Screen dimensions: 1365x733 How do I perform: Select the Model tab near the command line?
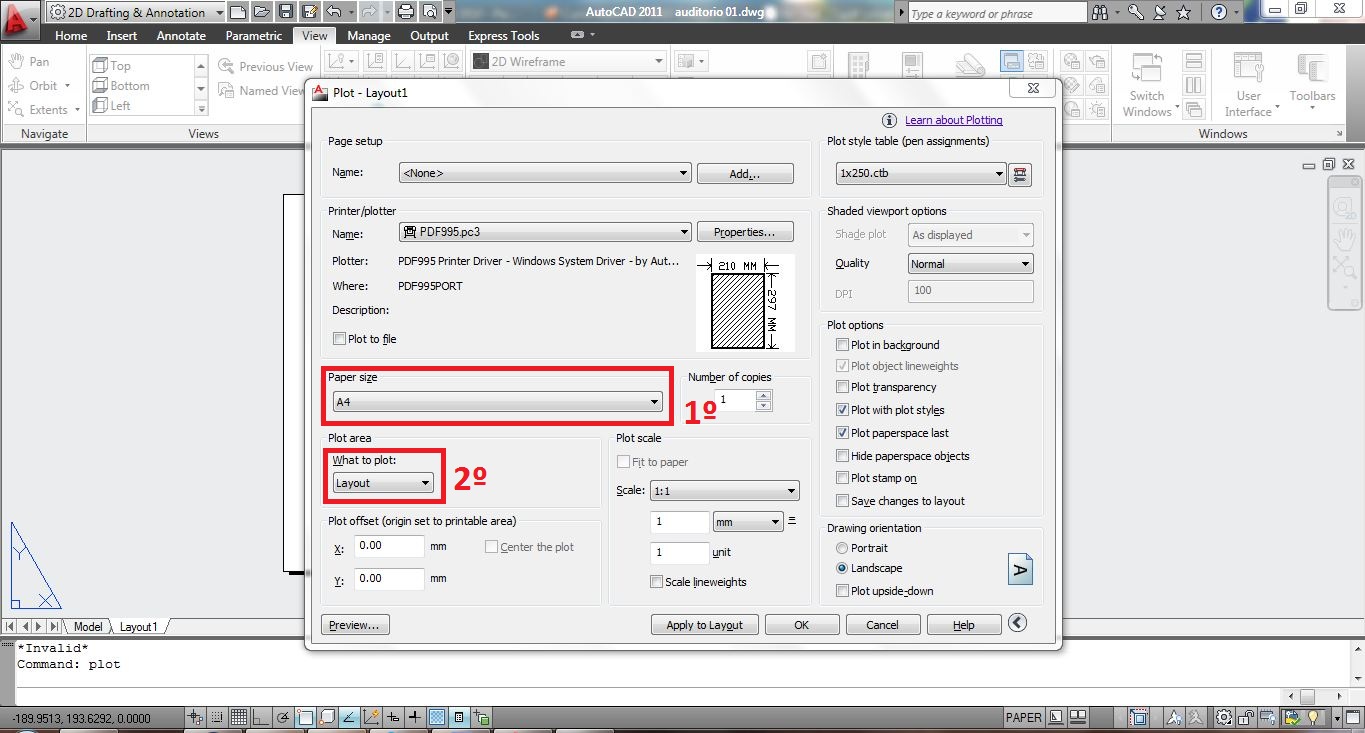87,626
